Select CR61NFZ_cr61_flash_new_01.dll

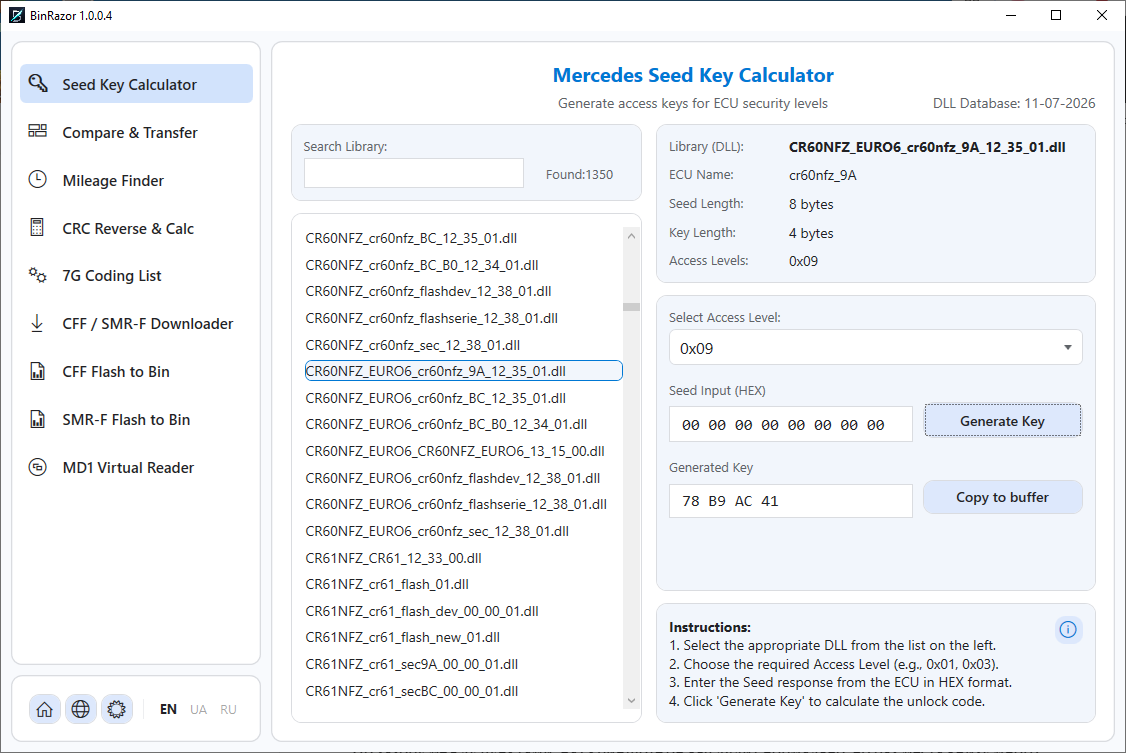[x=464, y=637]
